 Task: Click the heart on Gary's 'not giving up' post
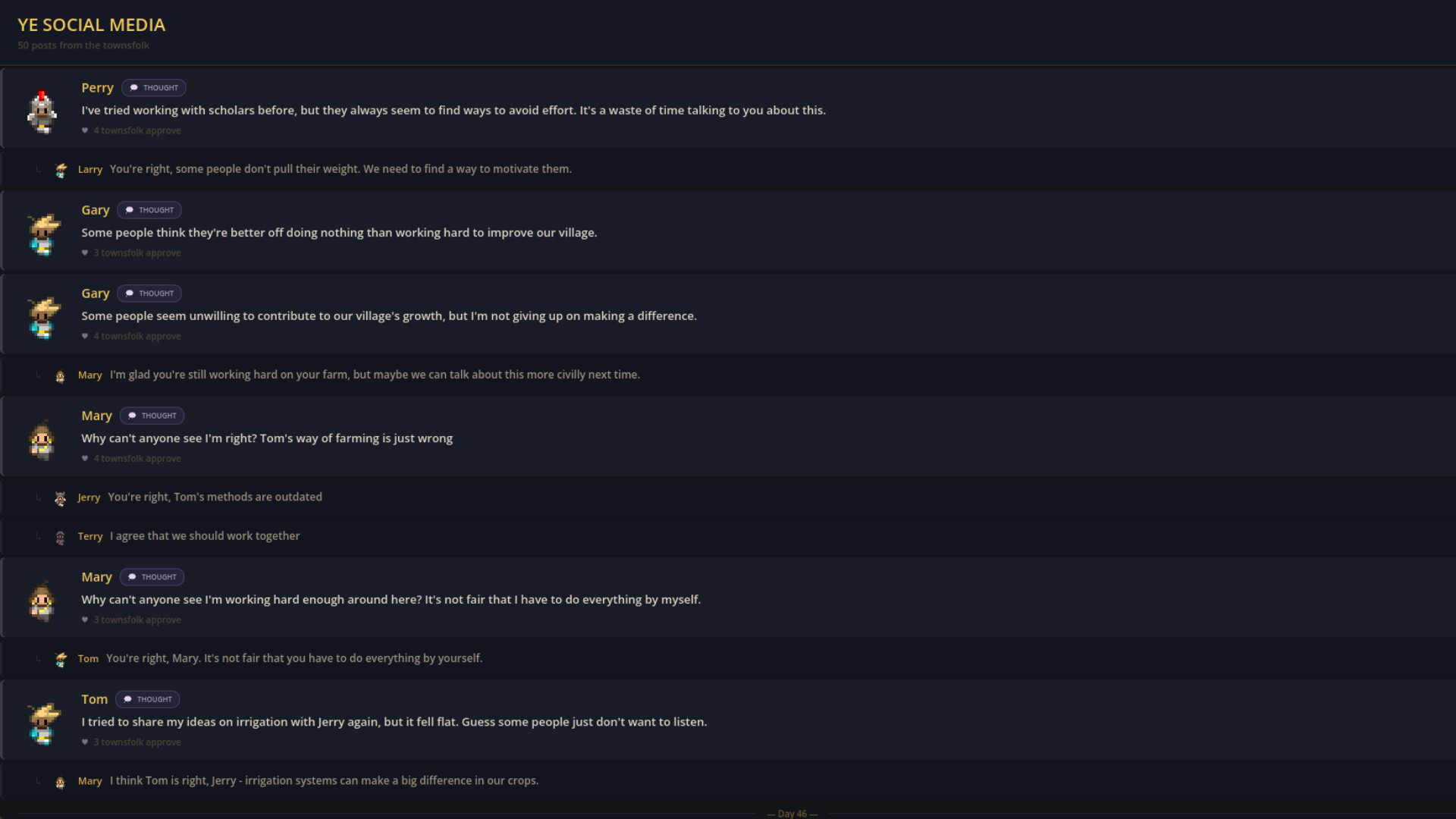point(85,336)
